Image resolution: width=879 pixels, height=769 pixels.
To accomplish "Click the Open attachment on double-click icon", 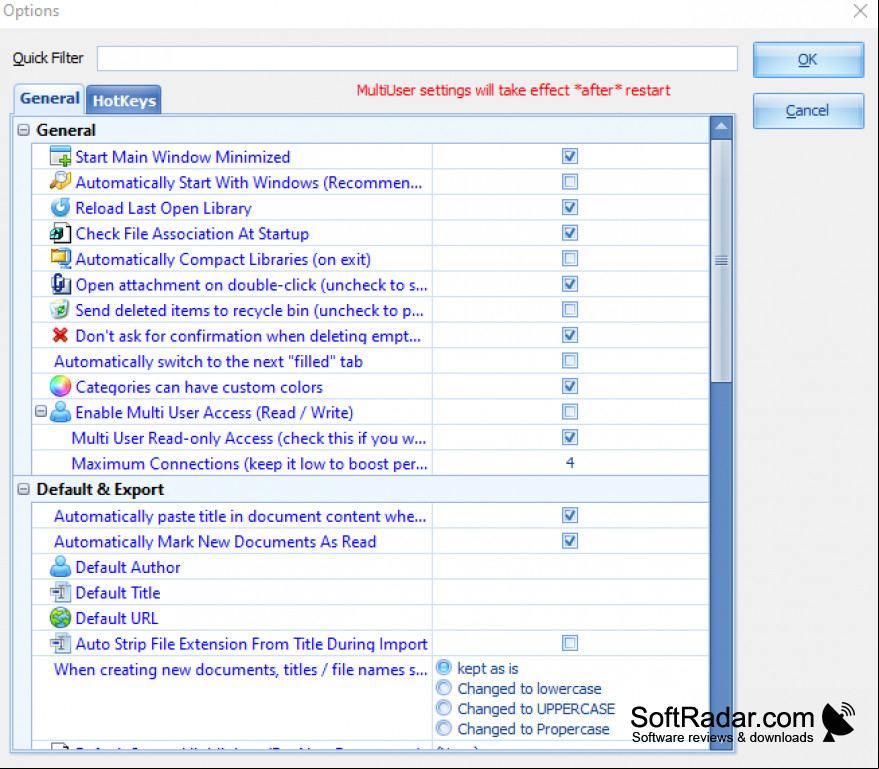I will [x=60, y=284].
